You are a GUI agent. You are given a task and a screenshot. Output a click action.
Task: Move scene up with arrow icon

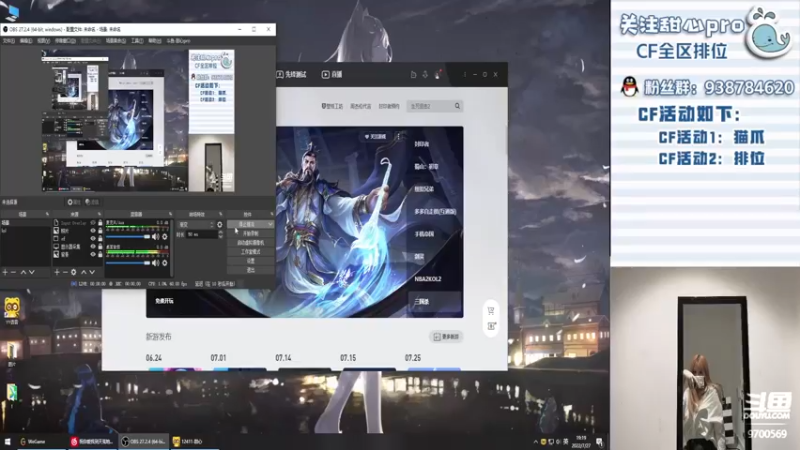pos(23,272)
